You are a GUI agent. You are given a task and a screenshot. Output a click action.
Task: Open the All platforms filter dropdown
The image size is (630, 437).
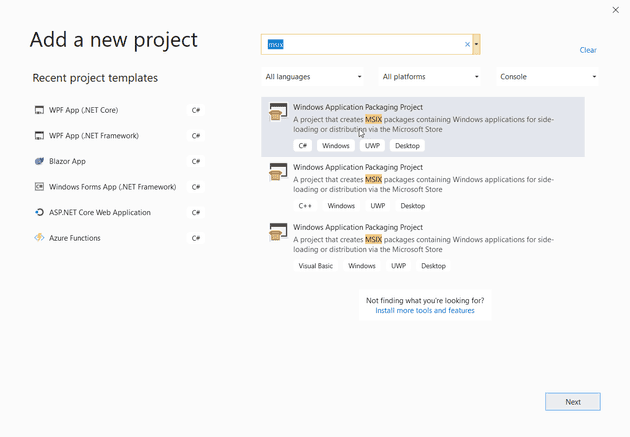click(430, 77)
